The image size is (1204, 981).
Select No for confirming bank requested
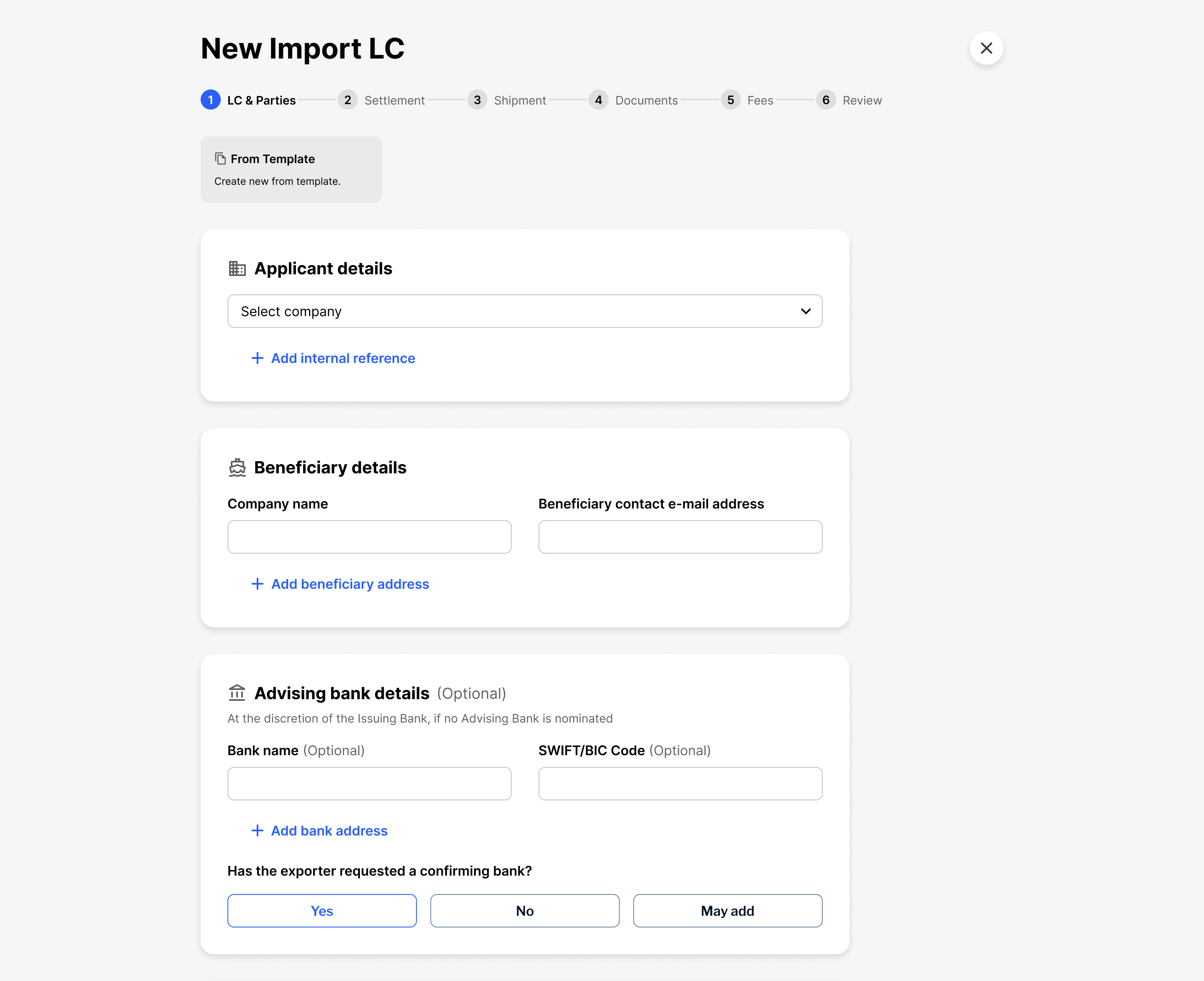coord(525,911)
